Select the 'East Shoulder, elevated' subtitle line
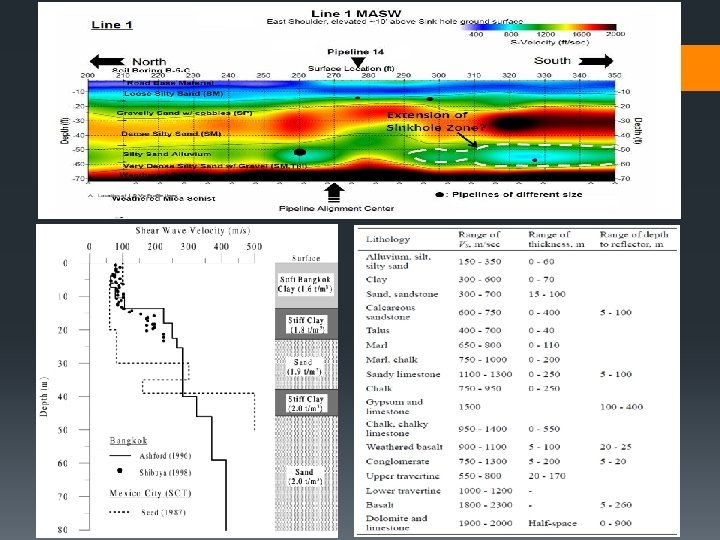 (395, 22)
